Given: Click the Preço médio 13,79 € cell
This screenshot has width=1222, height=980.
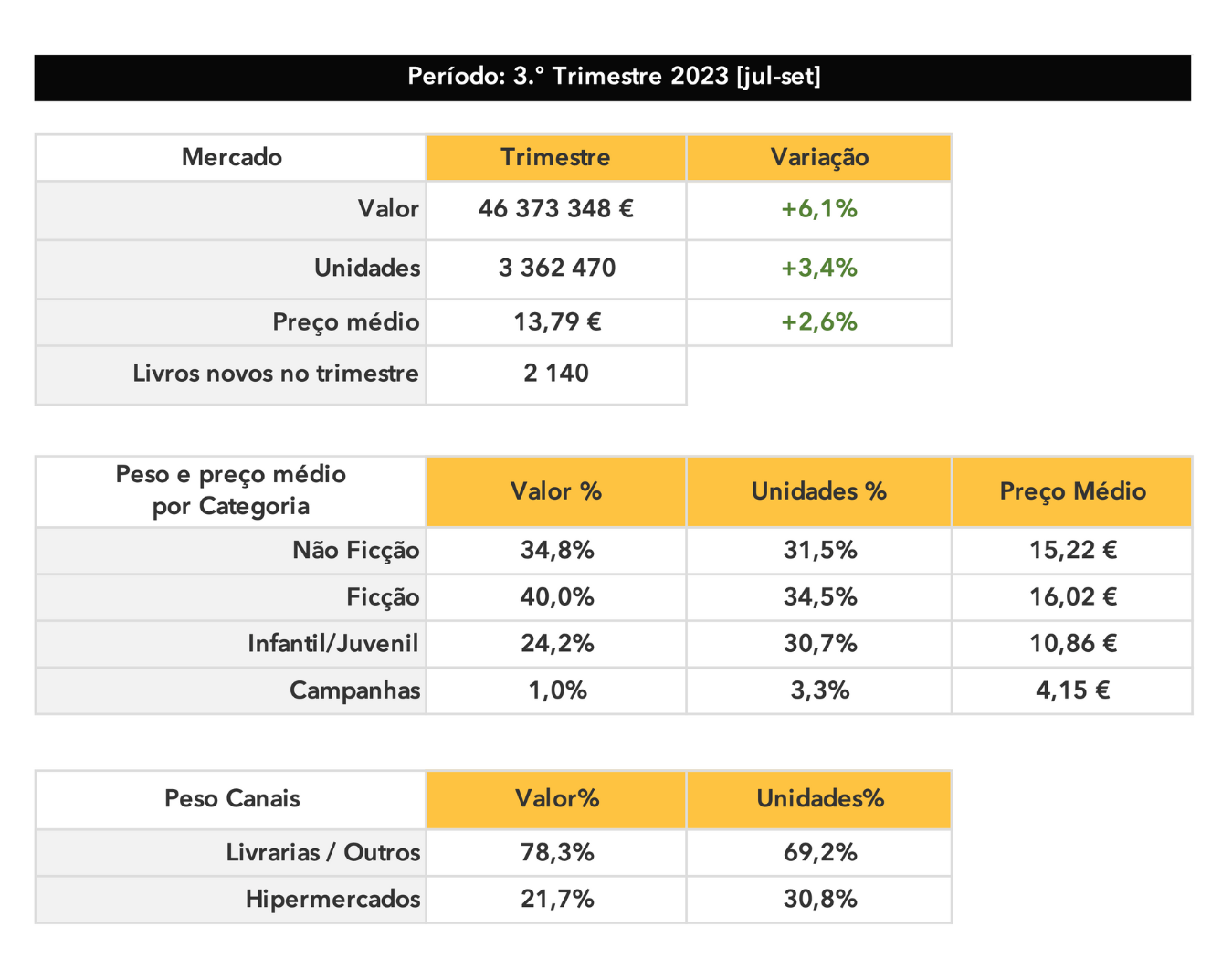Looking at the screenshot, I should (556, 322).
